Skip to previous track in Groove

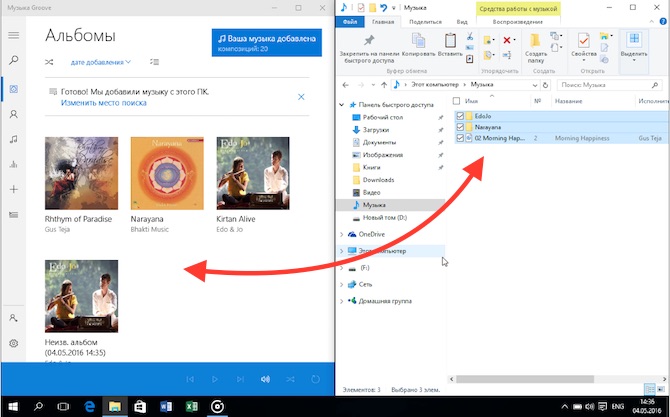(190, 379)
